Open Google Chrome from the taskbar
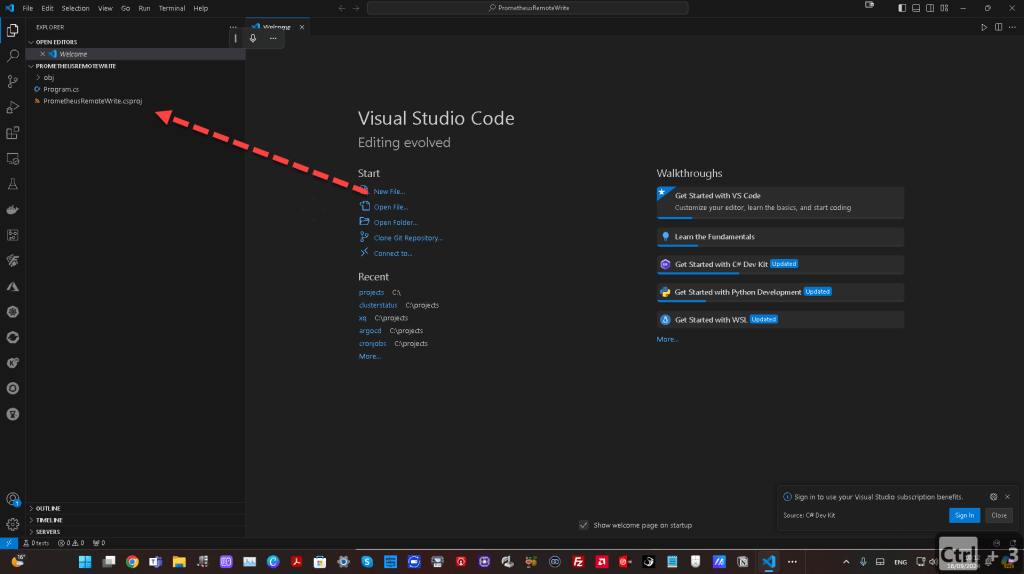 click(132, 562)
